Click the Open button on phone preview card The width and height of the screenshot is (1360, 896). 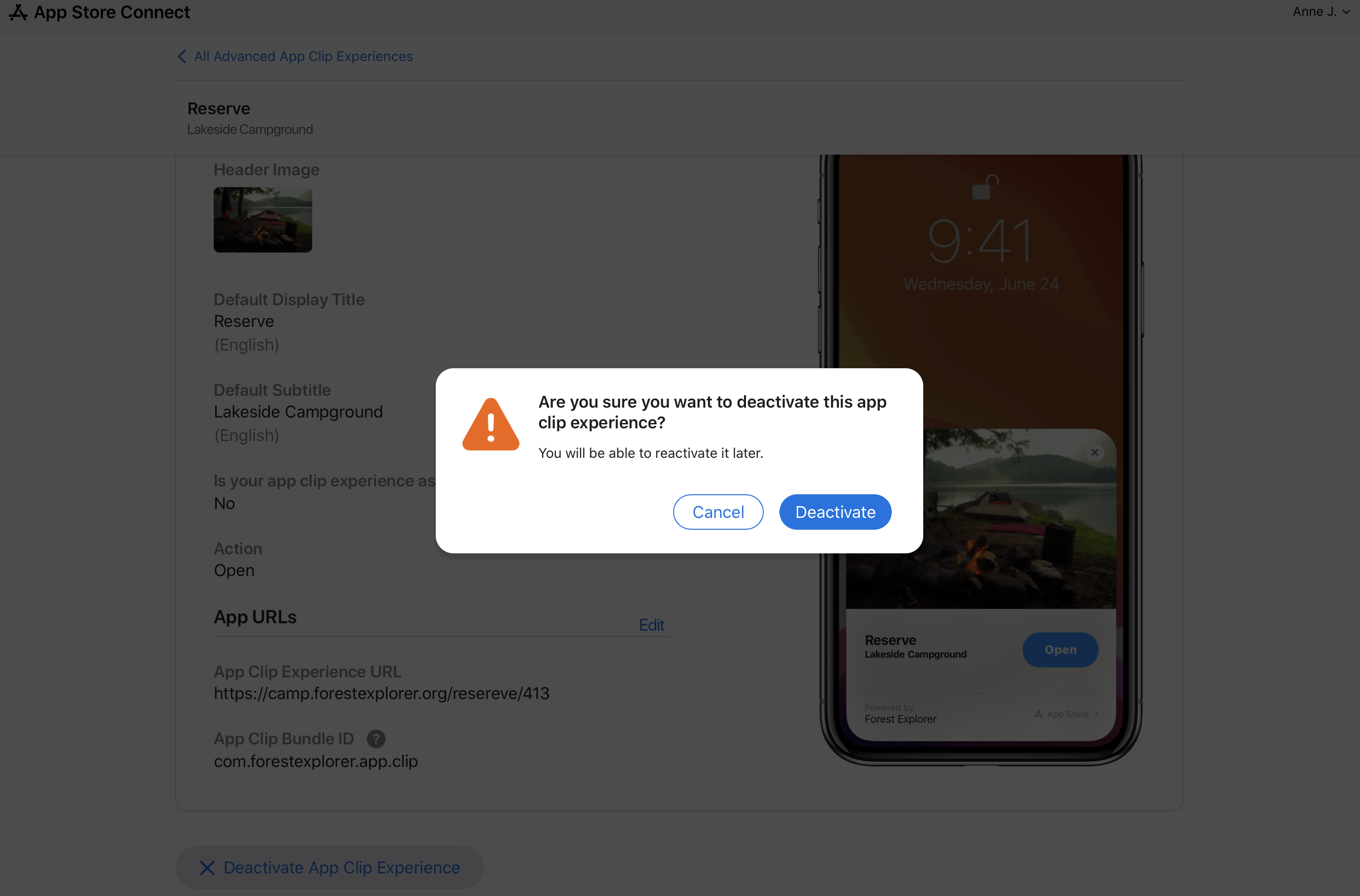1060,650
